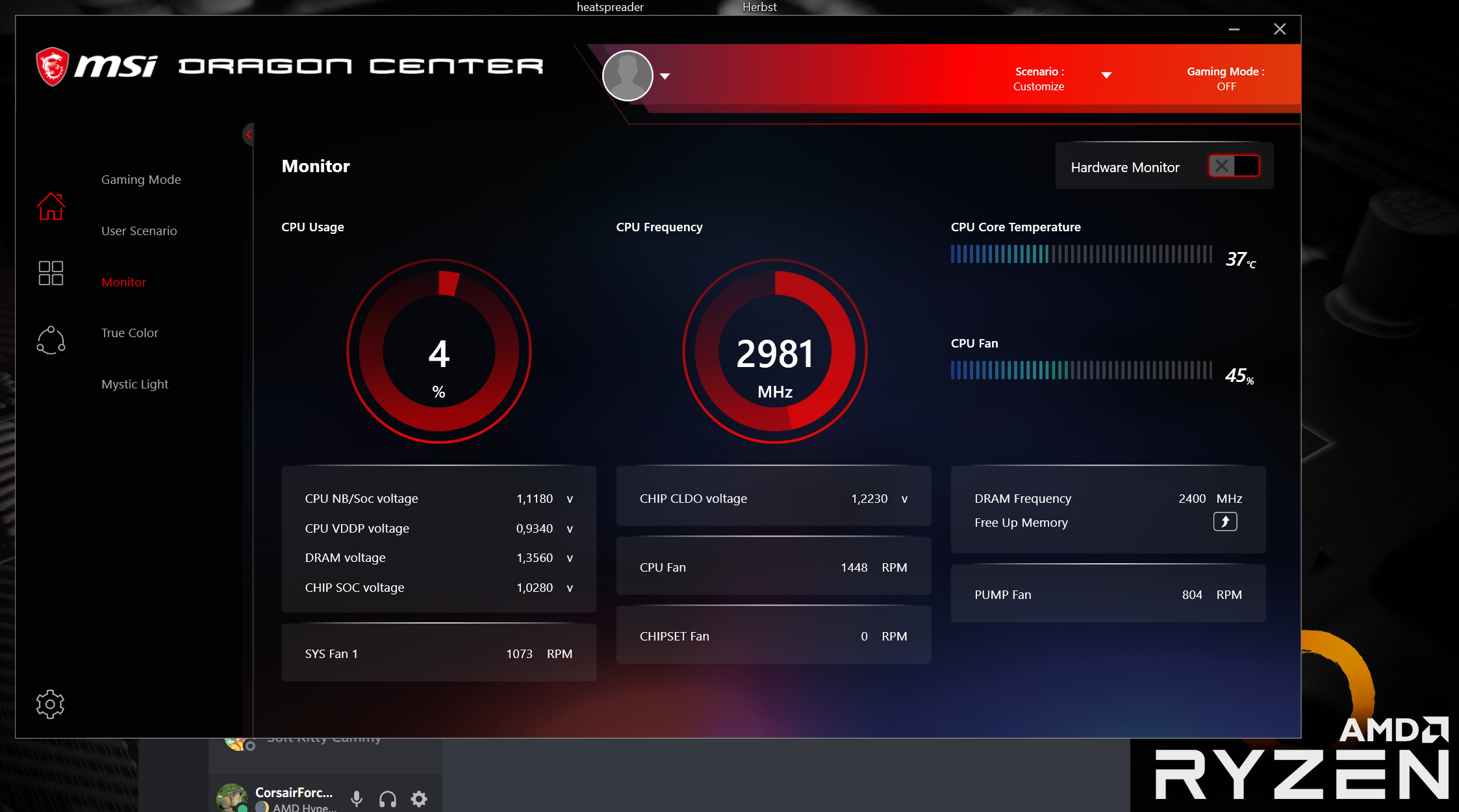The image size is (1459, 812).
Task: Open the Live Update circular icon
Action: pos(51,340)
